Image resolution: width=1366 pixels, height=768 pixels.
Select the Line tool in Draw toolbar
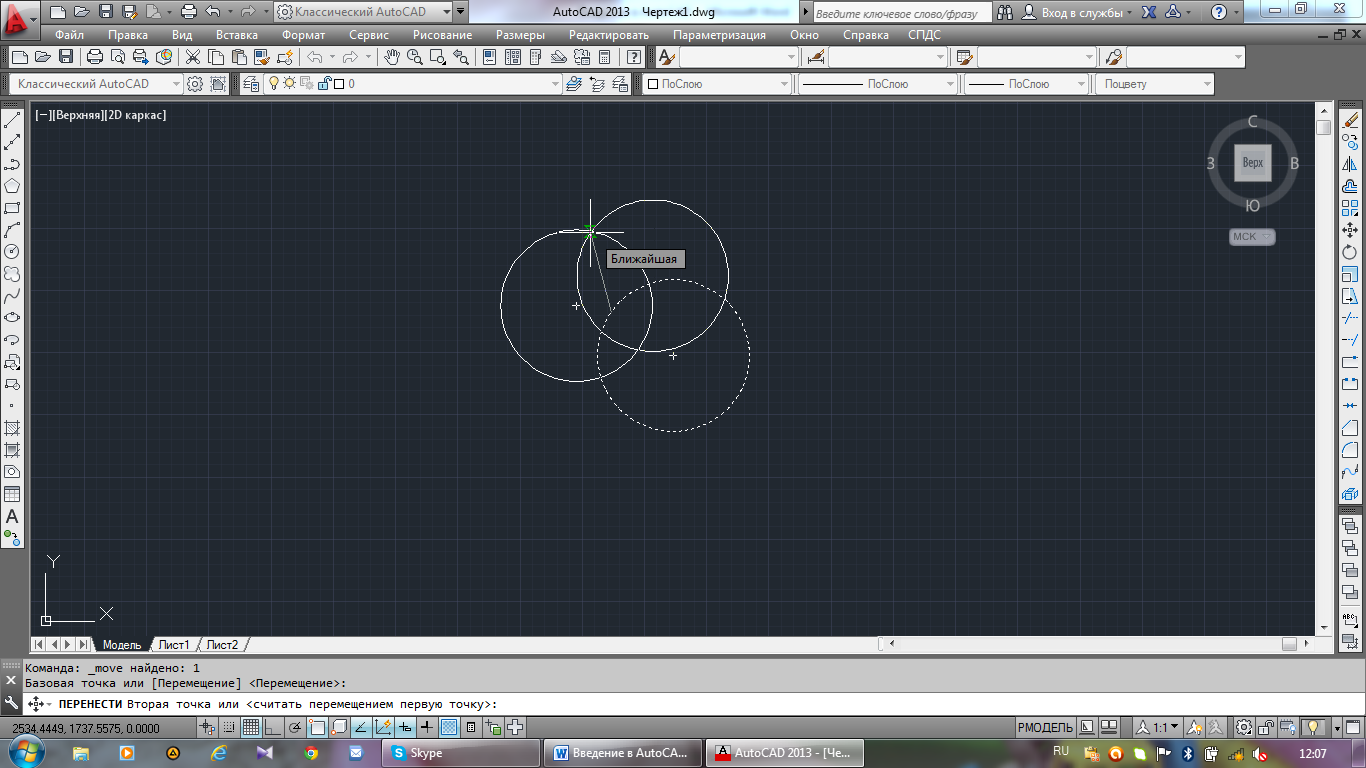click(x=12, y=120)
